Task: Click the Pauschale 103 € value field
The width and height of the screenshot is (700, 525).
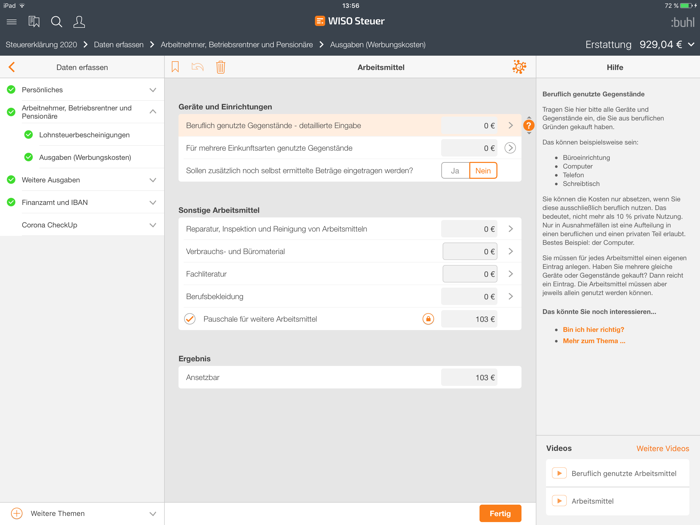Action: [x=469, y=319]
